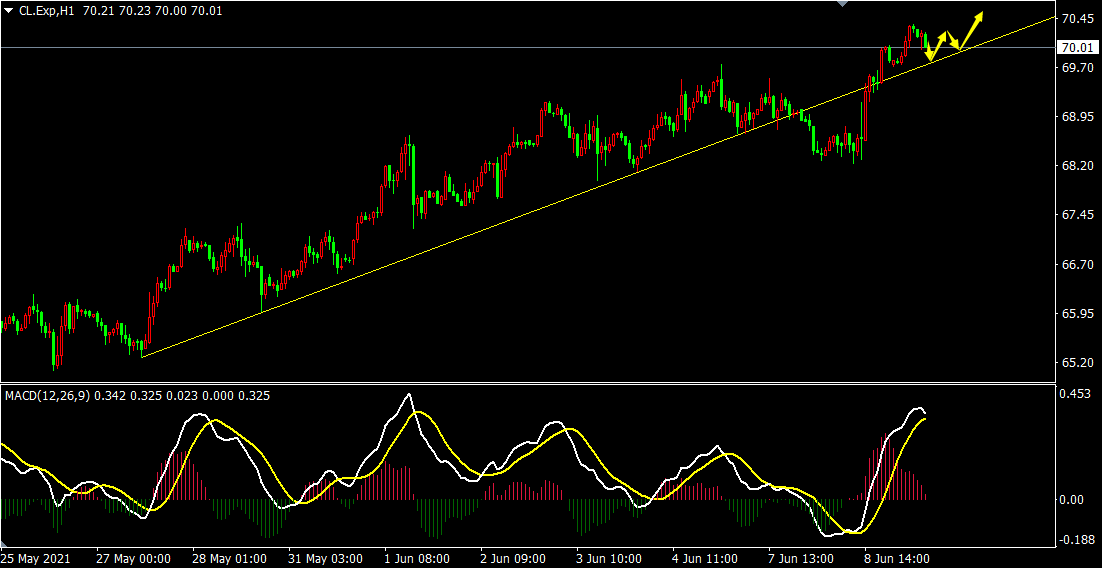Click the highlighted 70.01 current price tag
The width and height of the screenshot is (1102, 568).
[1075, 47]
